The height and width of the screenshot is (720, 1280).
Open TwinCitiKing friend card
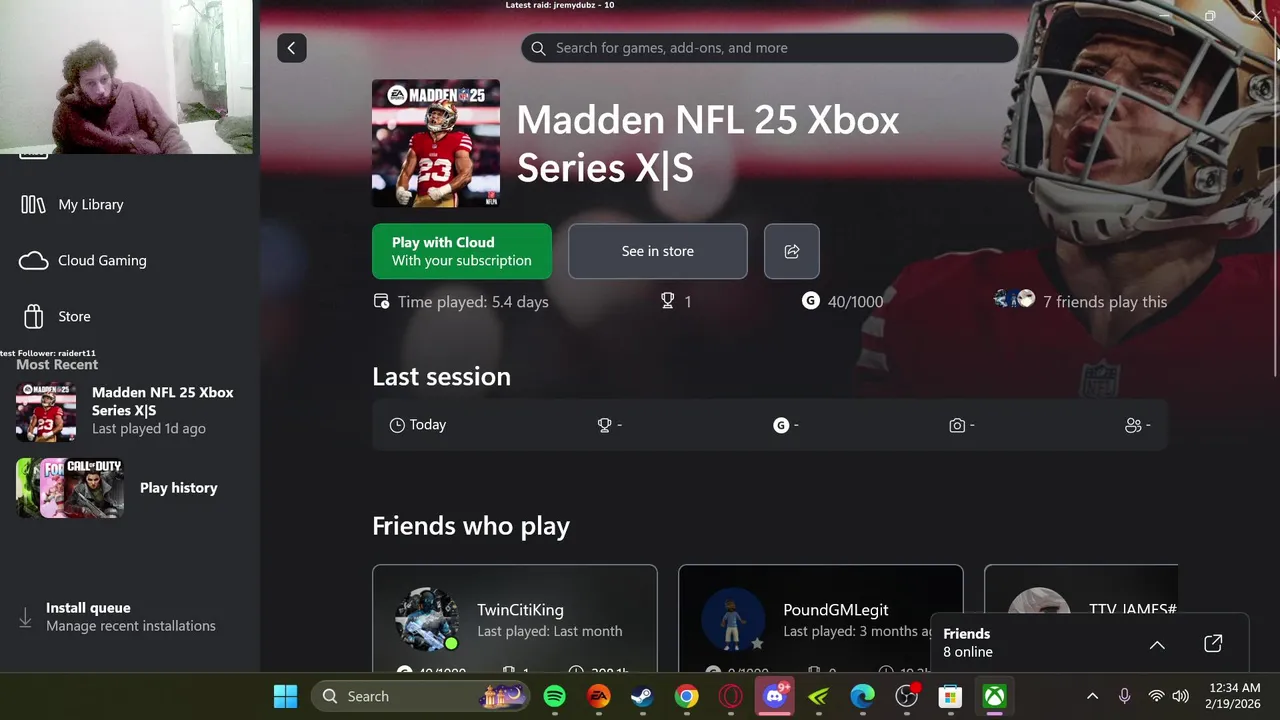(515, 618)
